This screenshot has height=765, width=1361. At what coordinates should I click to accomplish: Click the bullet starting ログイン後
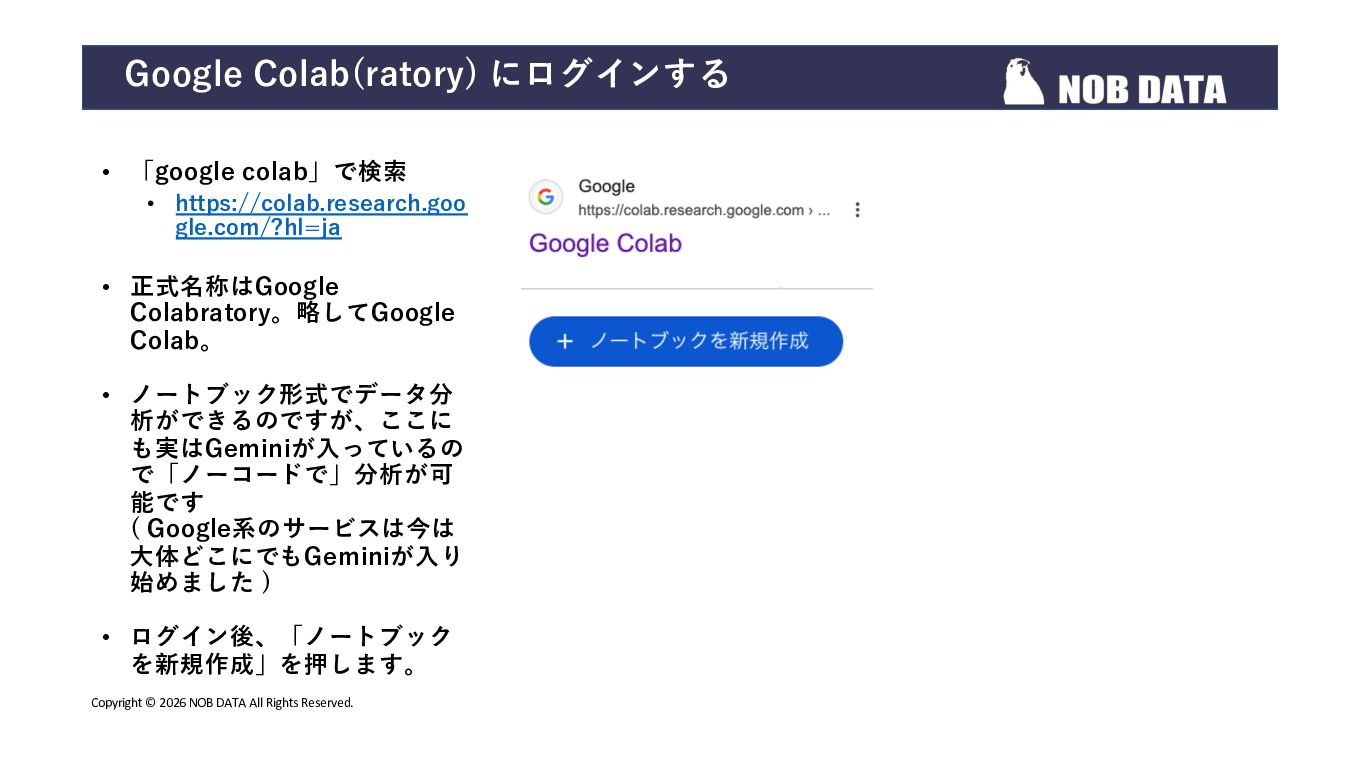(292, 650)
